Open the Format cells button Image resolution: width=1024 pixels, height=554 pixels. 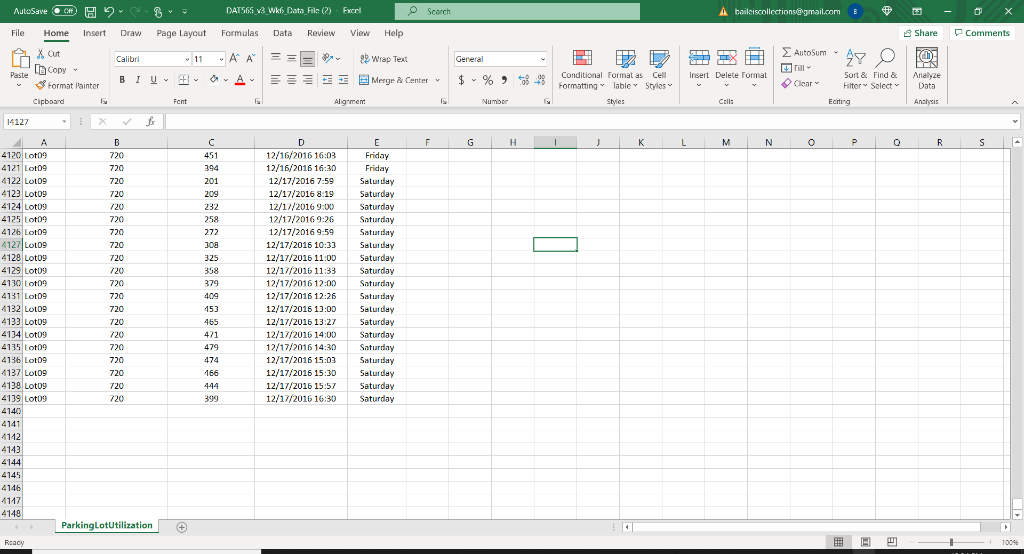point(754,68)
